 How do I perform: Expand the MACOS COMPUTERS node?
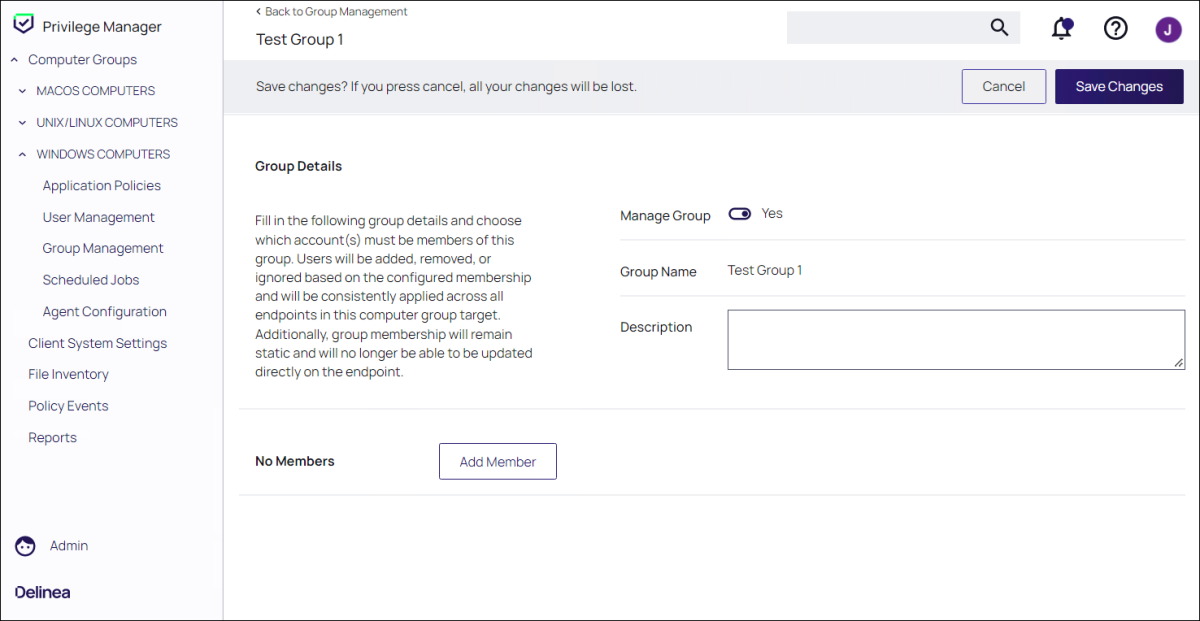click(x=22, y=91)
